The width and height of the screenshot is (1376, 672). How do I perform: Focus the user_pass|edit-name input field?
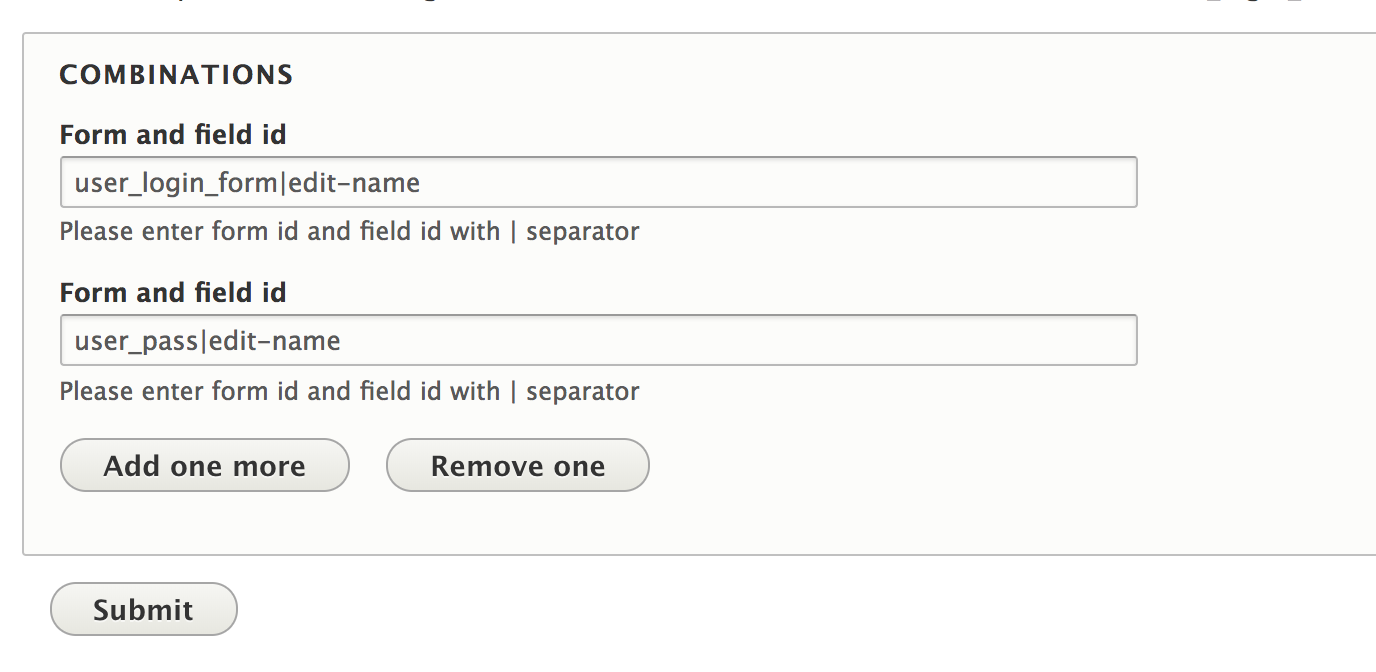[598, 341]
